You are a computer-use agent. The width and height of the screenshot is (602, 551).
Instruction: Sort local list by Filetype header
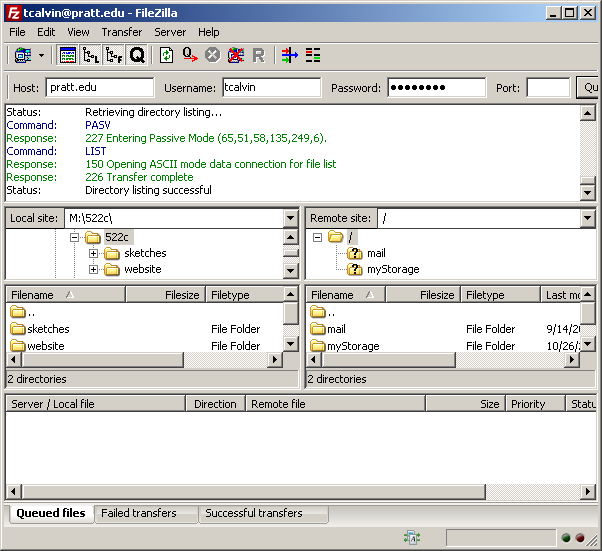tap(245, 295)
